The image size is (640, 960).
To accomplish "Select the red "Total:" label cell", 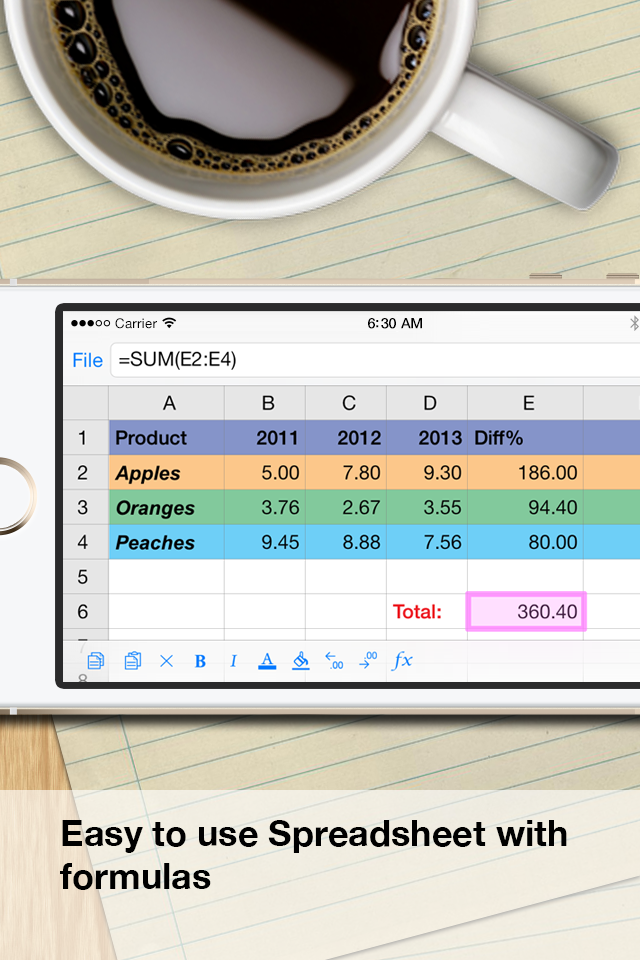I will tap(427, 612).
